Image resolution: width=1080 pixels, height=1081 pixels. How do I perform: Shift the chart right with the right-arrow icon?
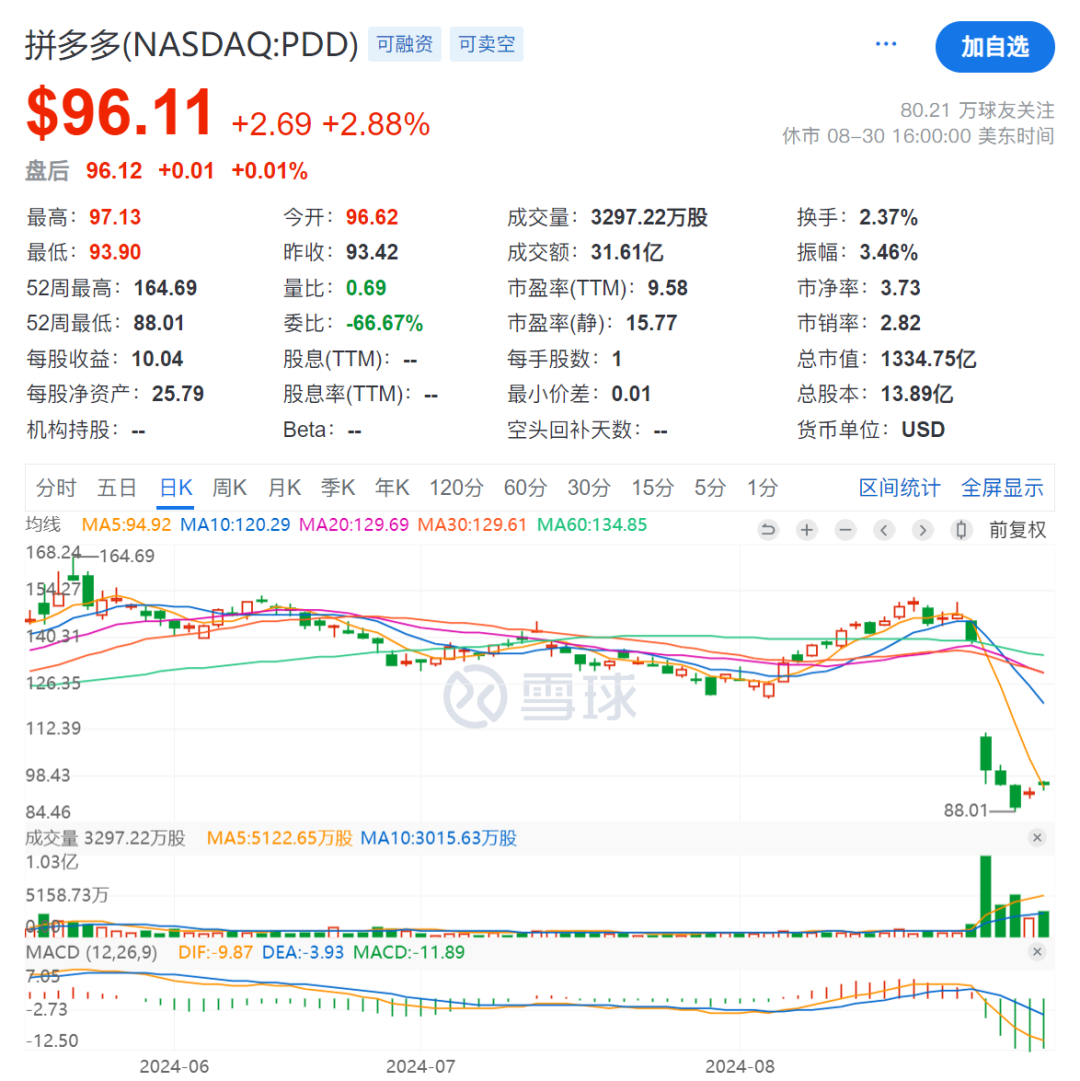923,530
